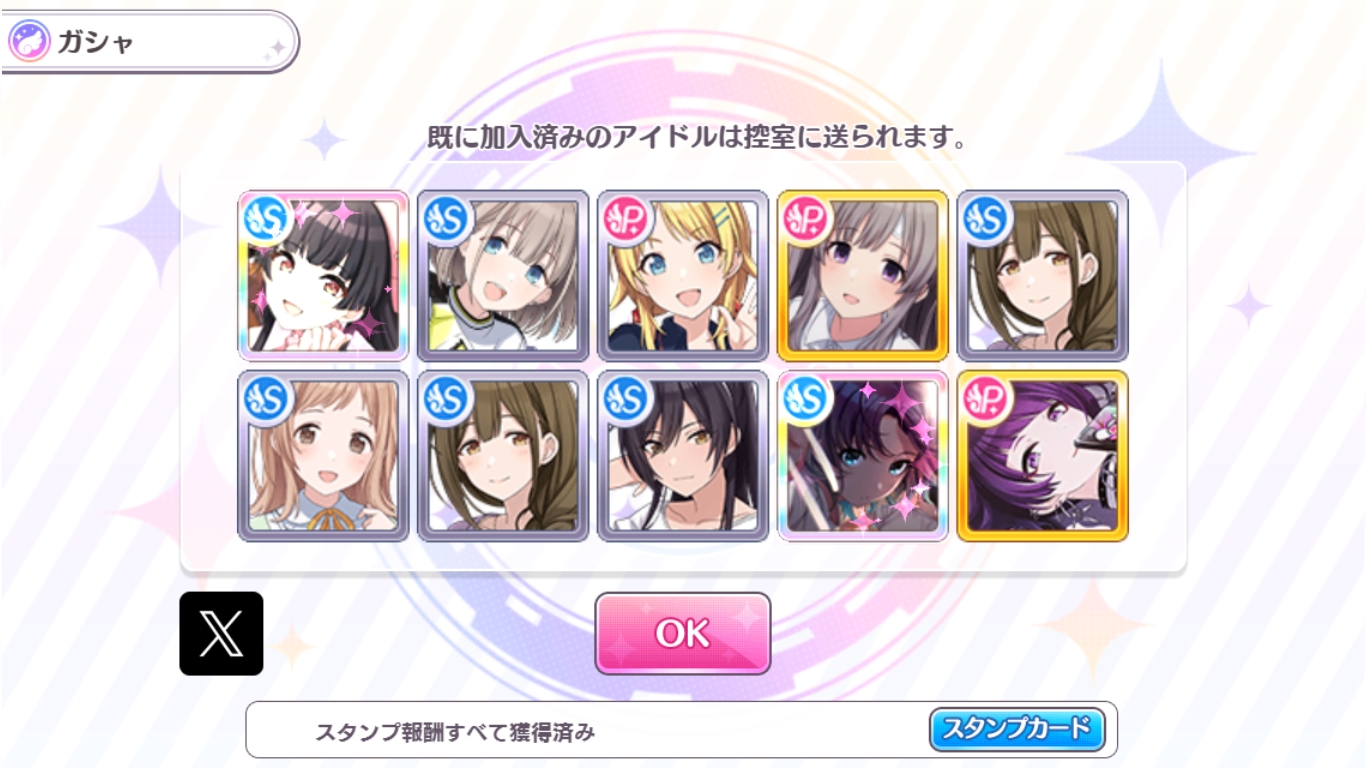Select the black-haired idol with pink sparkles
Viewport: 1366px width, 768px height.
coord(323,275)
